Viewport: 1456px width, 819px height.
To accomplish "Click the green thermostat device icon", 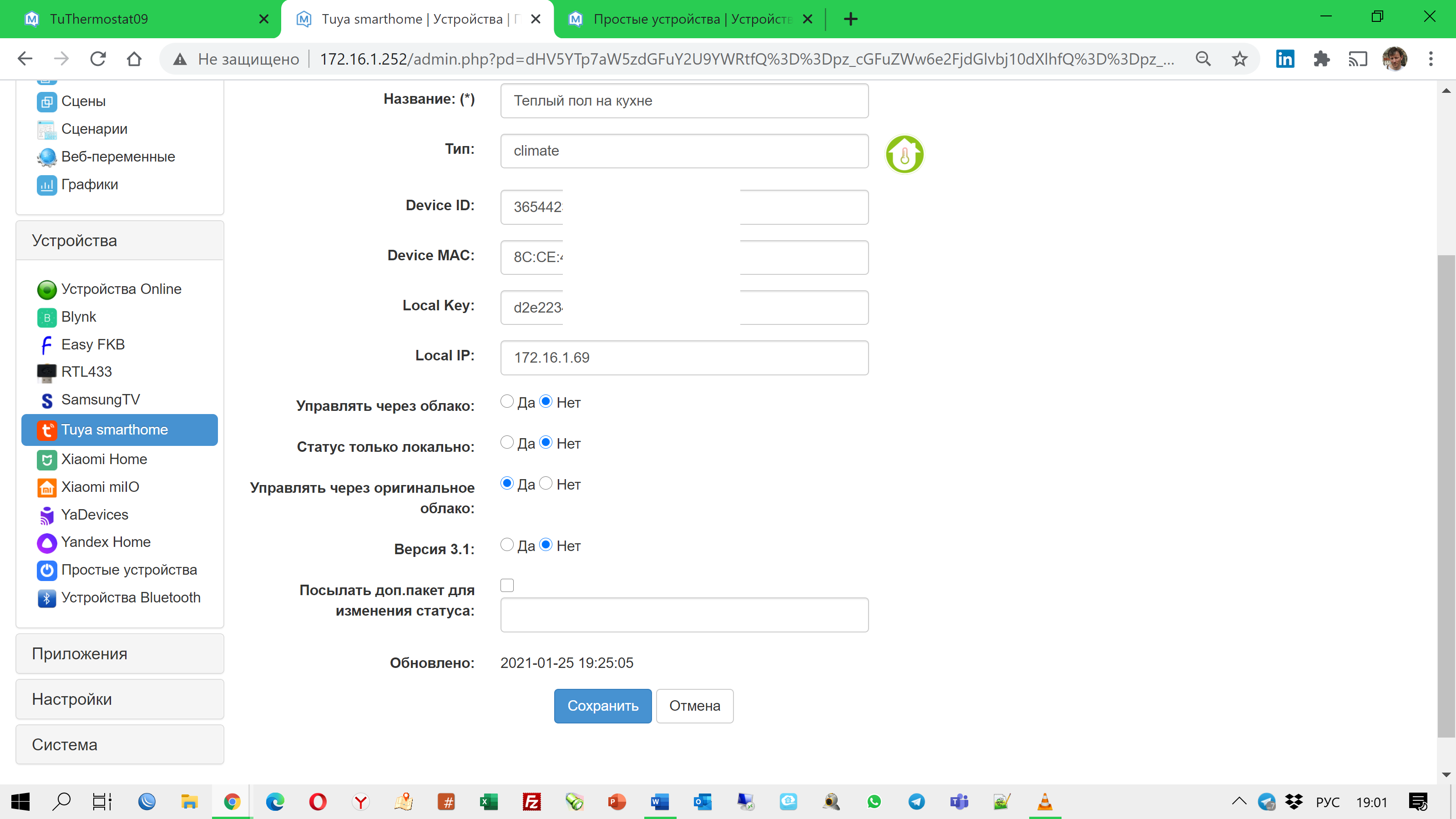I will pyautogui.click(x=905, y=154).
